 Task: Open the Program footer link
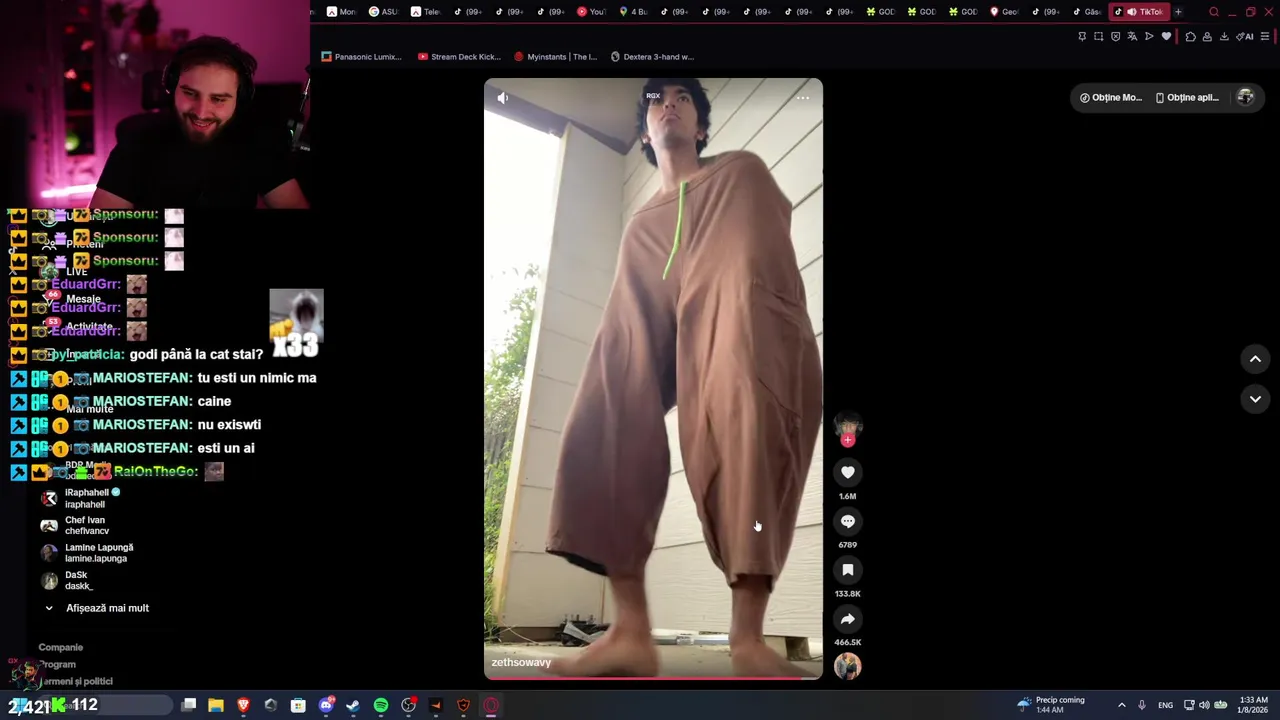(x=57, y=664)
